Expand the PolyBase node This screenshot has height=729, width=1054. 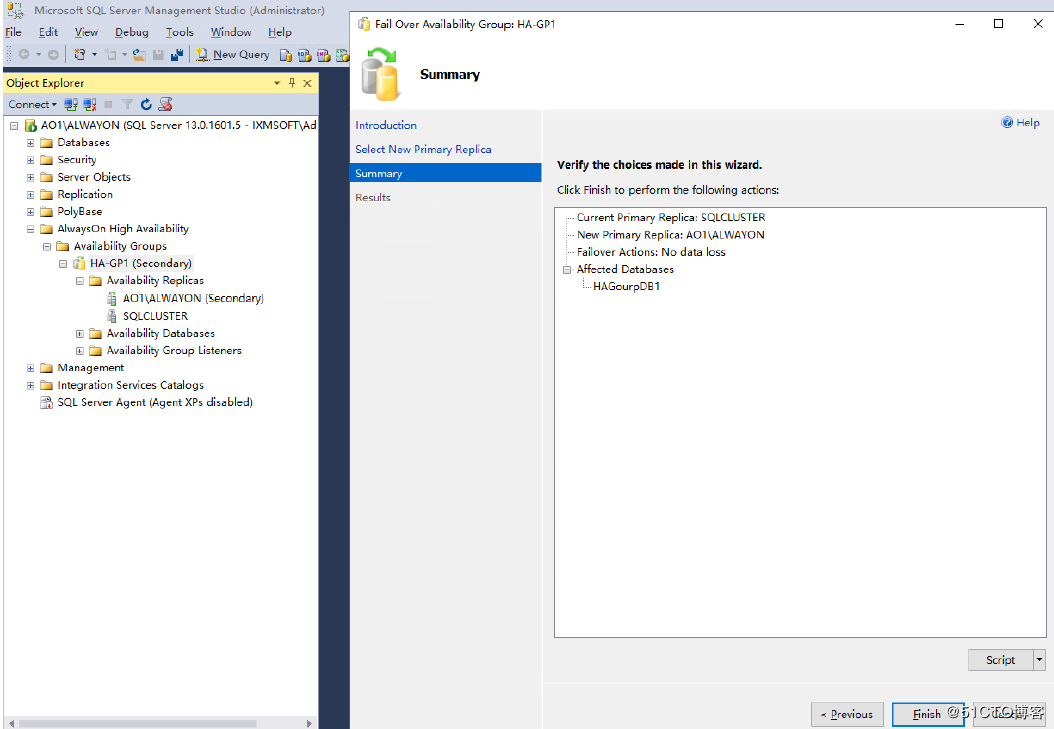(30, 212)
